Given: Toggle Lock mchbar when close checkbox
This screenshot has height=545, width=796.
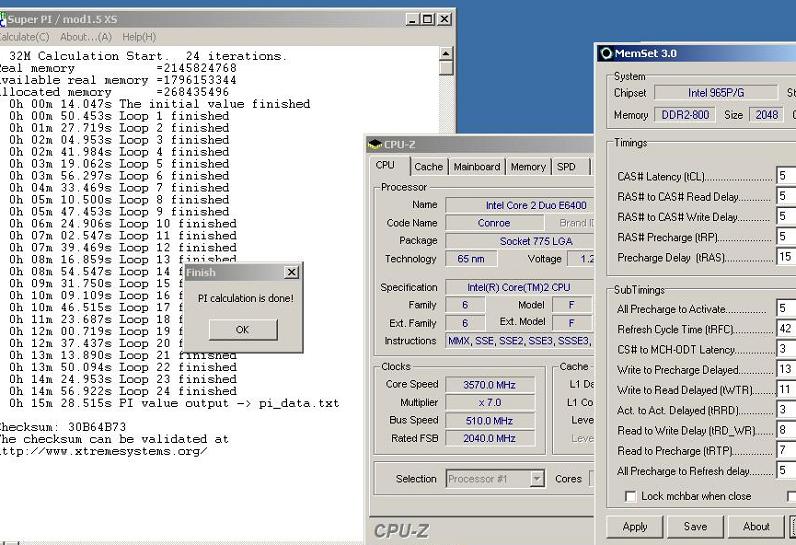Looking at the screenshot, I should click(631, 496).
